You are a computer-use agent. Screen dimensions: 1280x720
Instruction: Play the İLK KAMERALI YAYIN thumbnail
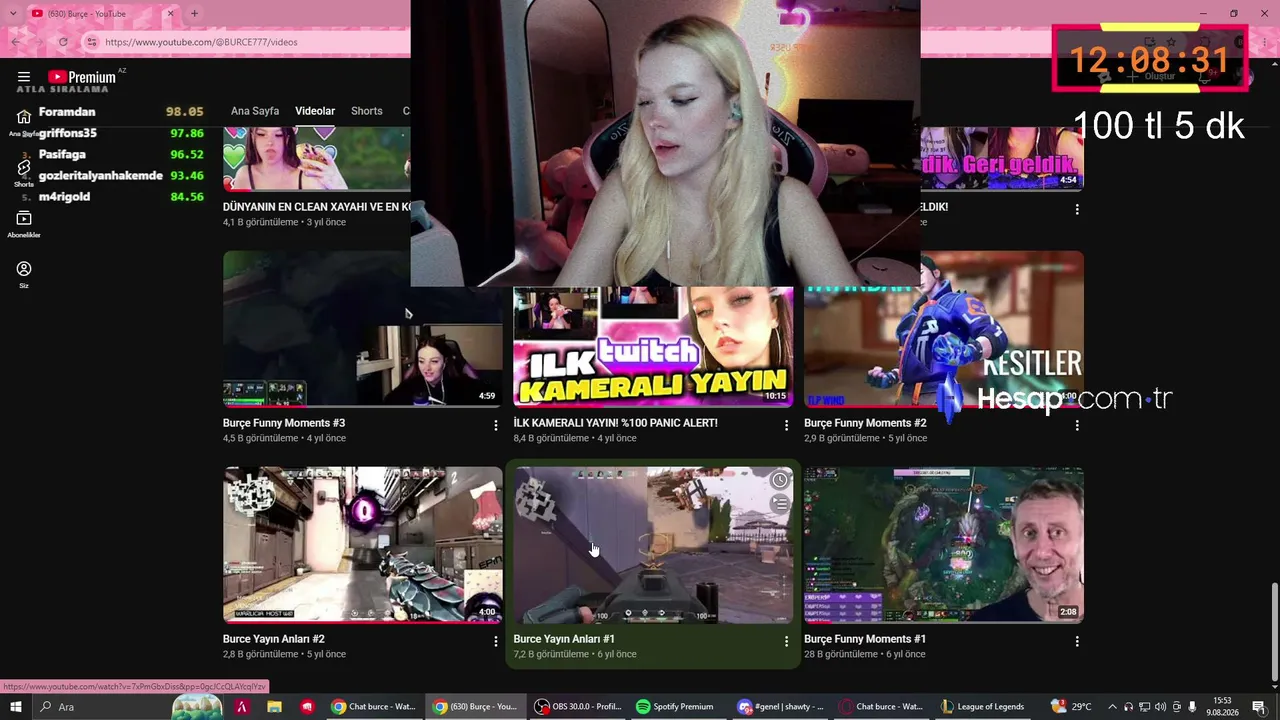tap(653, 347)
